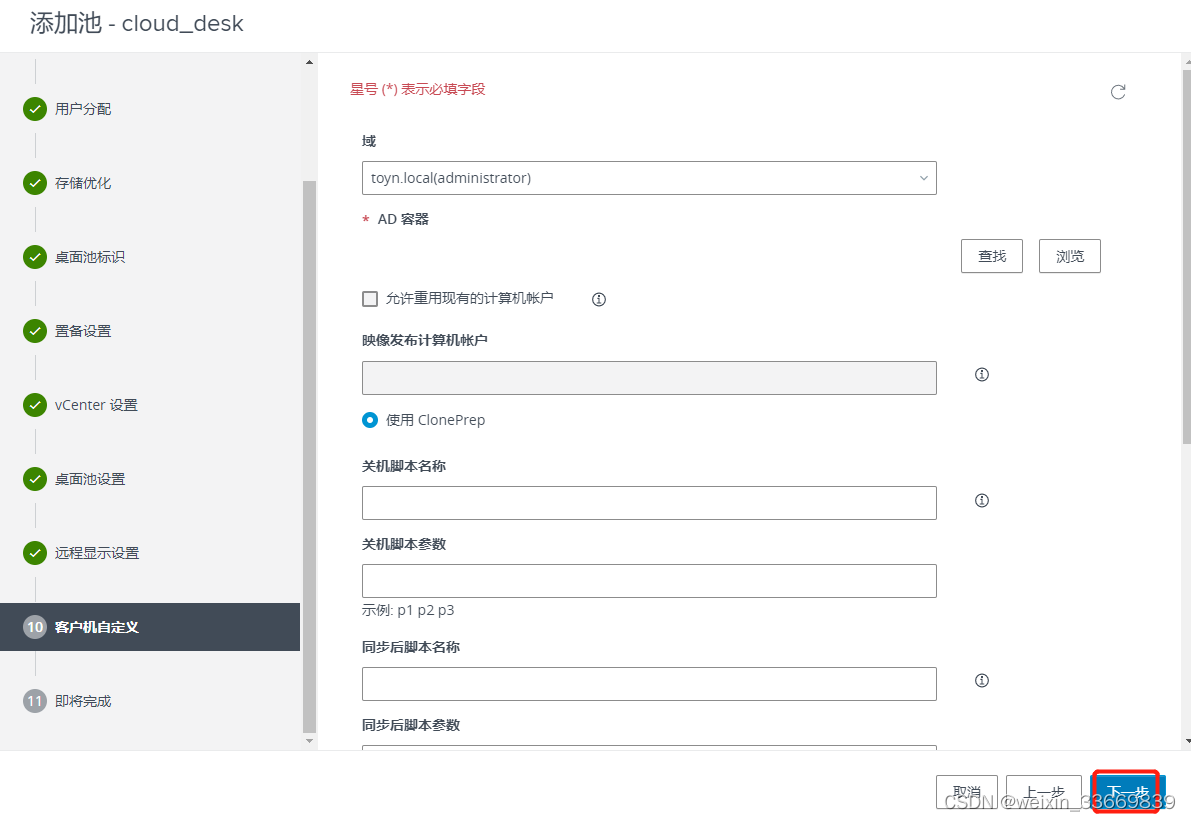Screen dimensions: 1191x821
Task: Show info icon for 关机脚本名称 field
Action: tap(981, 500)
